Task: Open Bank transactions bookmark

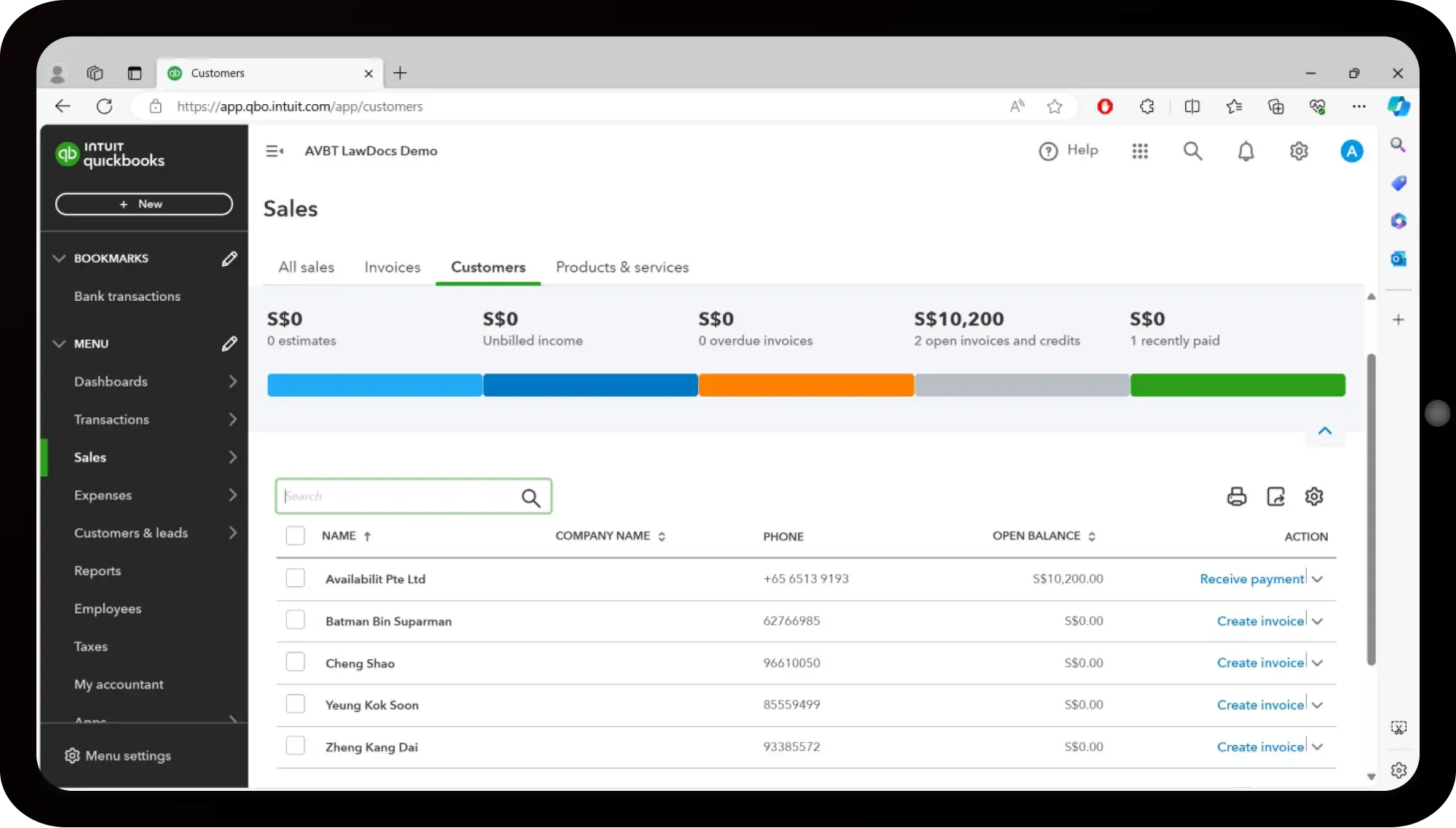Action: pyautogui.click(x=127, y=296)
